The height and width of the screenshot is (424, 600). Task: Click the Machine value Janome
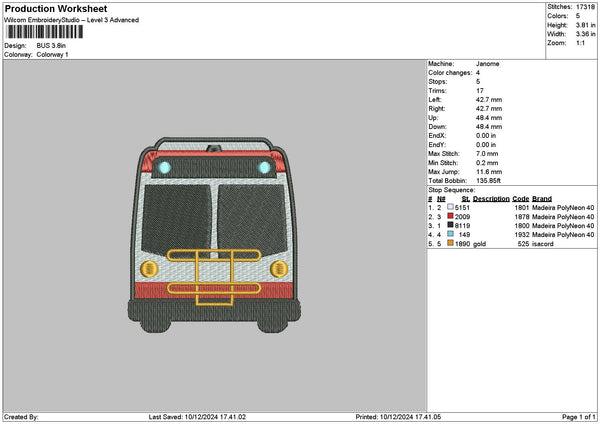pos(487,63)
